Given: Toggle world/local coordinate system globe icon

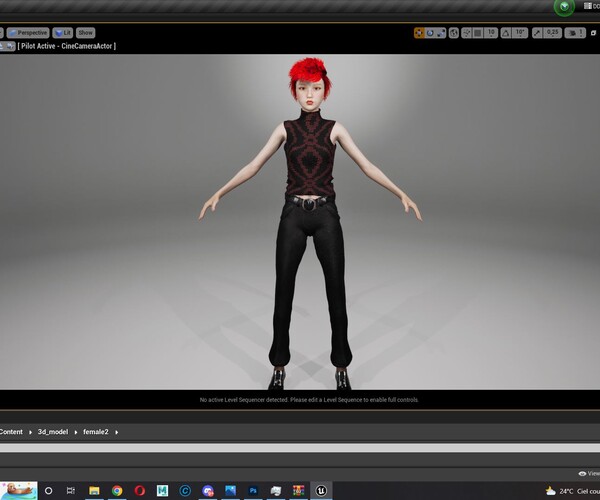Looking at the screenshot, I should (x=453, y=33).
